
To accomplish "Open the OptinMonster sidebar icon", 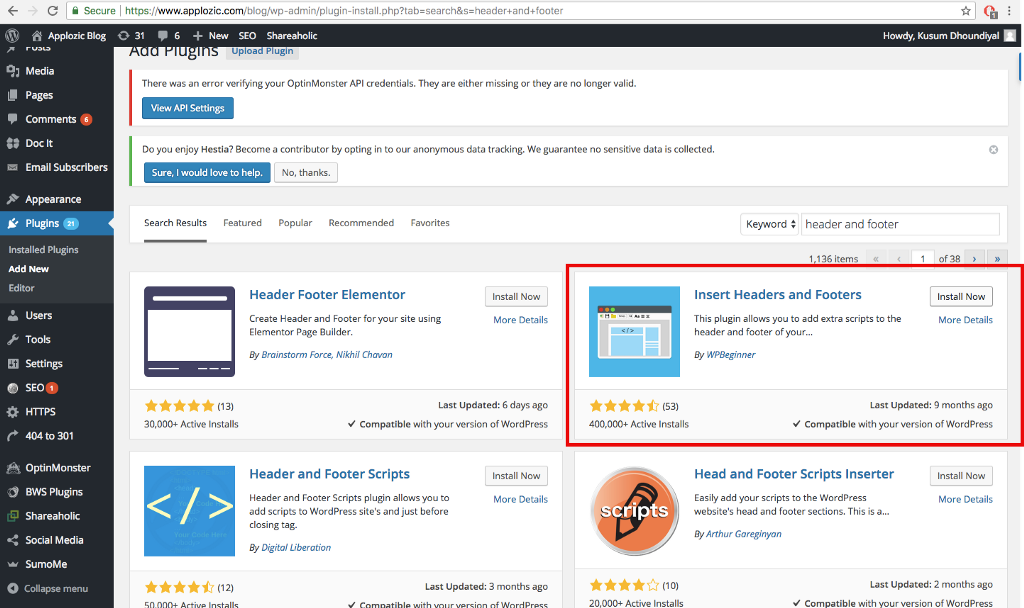I will coord(13,467).
